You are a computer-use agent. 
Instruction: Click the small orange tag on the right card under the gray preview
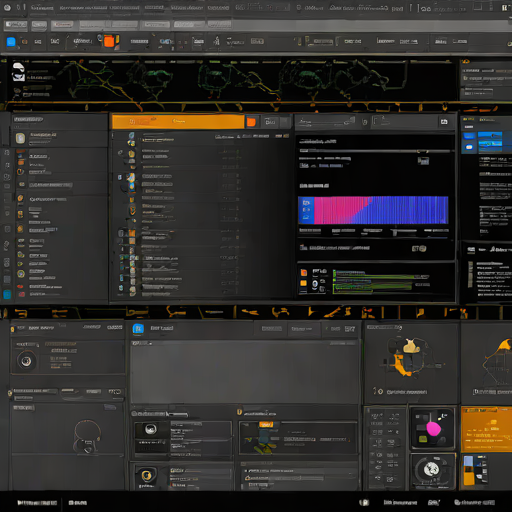point(266,424)
